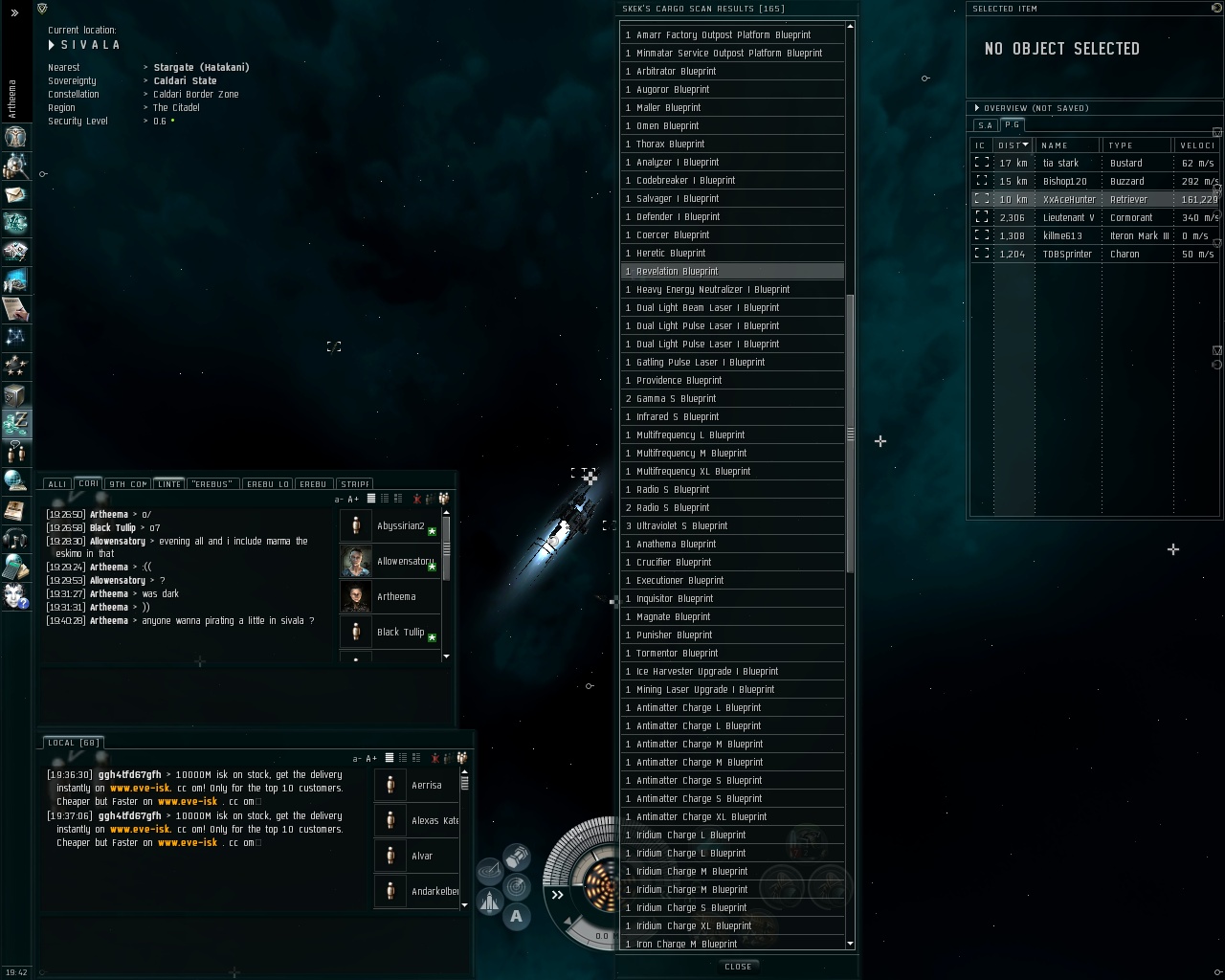Open the in-game Browser globe icon
Viewport: 1225px width, 980px height.
15,480
